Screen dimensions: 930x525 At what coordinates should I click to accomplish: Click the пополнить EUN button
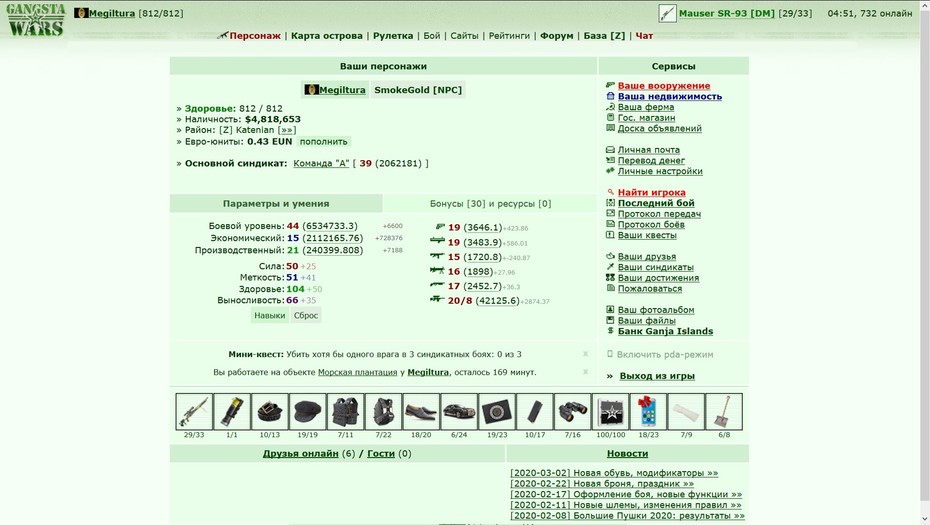tap(323, 142)
